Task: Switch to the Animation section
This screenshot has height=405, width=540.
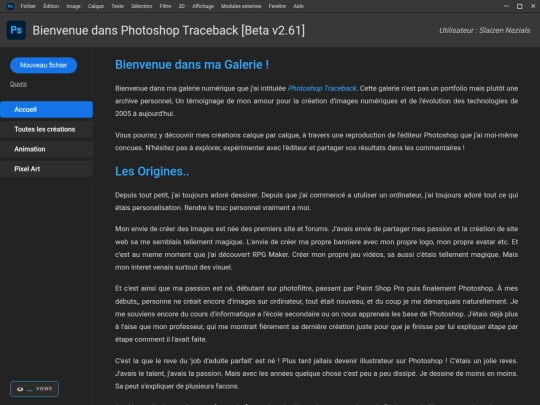Action: point(46,149)
